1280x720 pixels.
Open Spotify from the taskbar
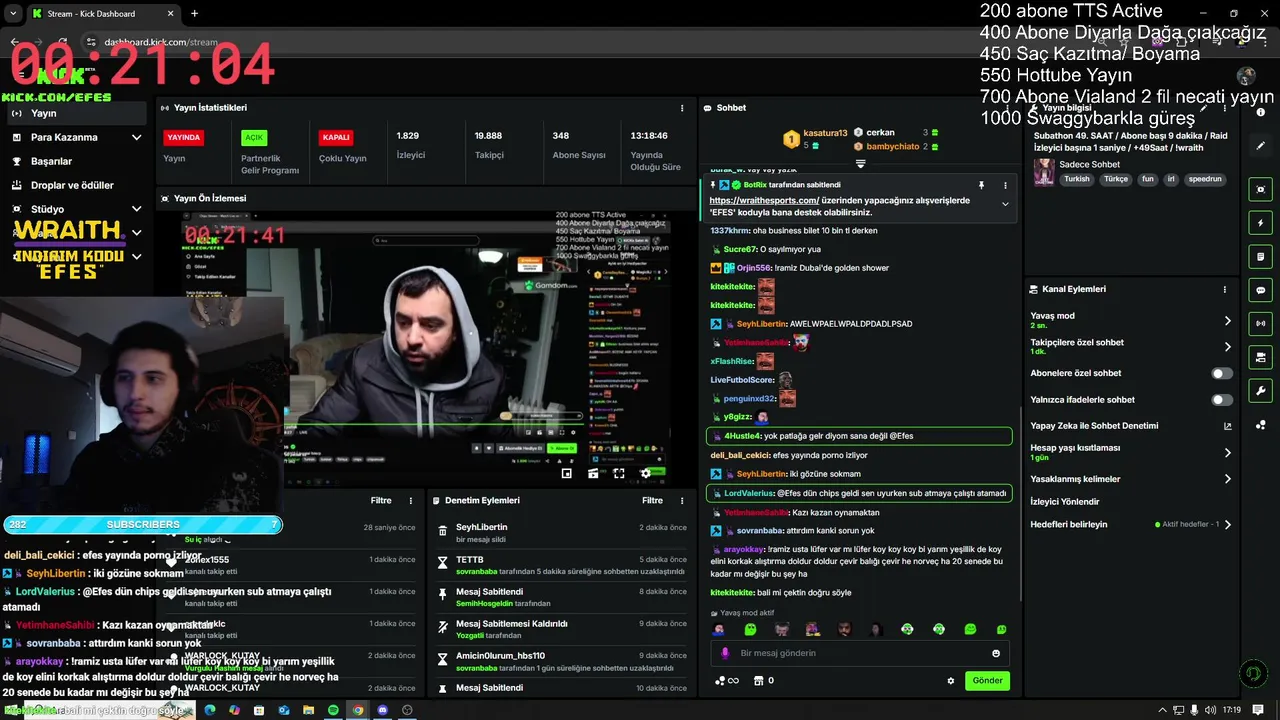(333, 710)
